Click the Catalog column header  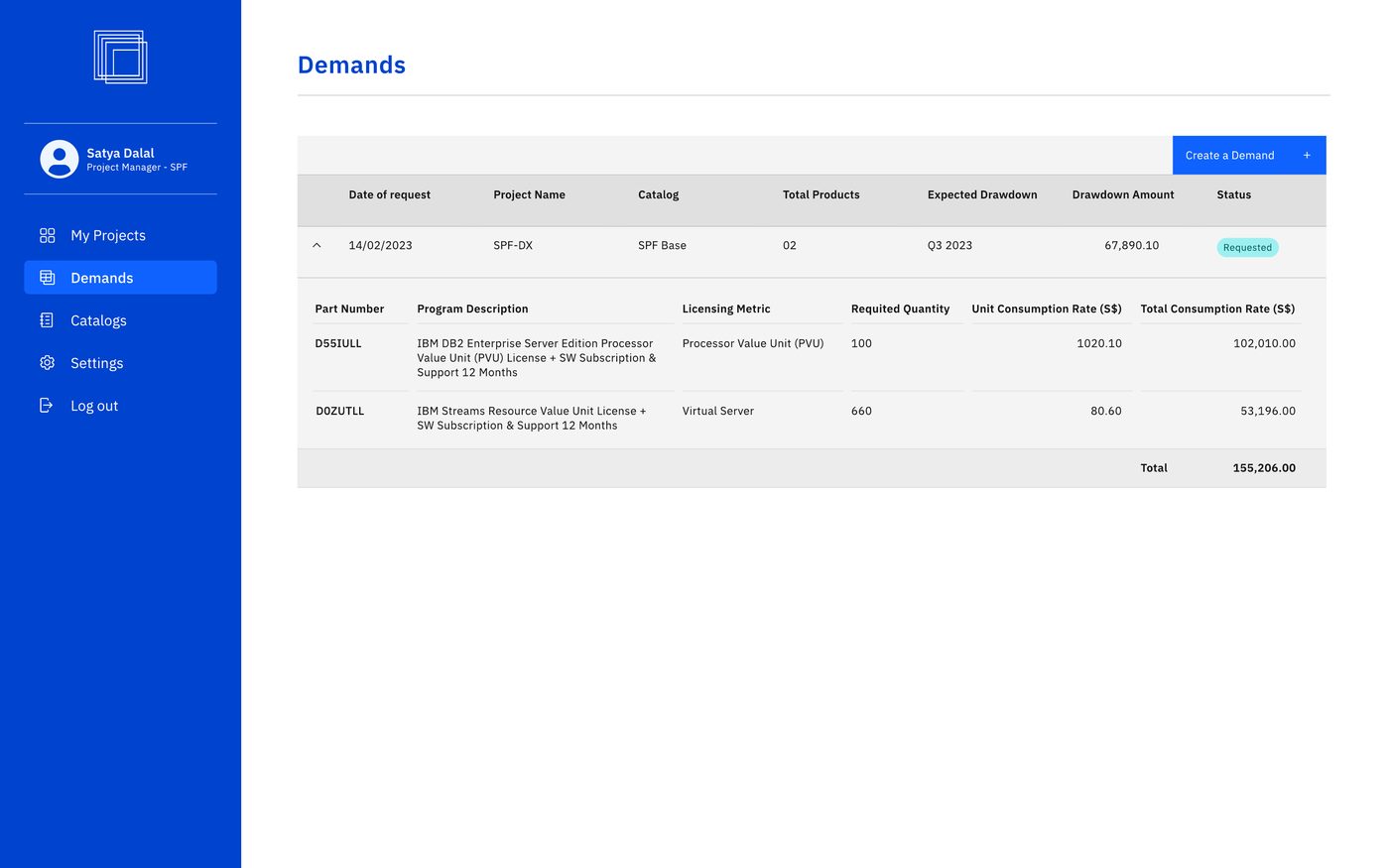click(x=658, y=195)
